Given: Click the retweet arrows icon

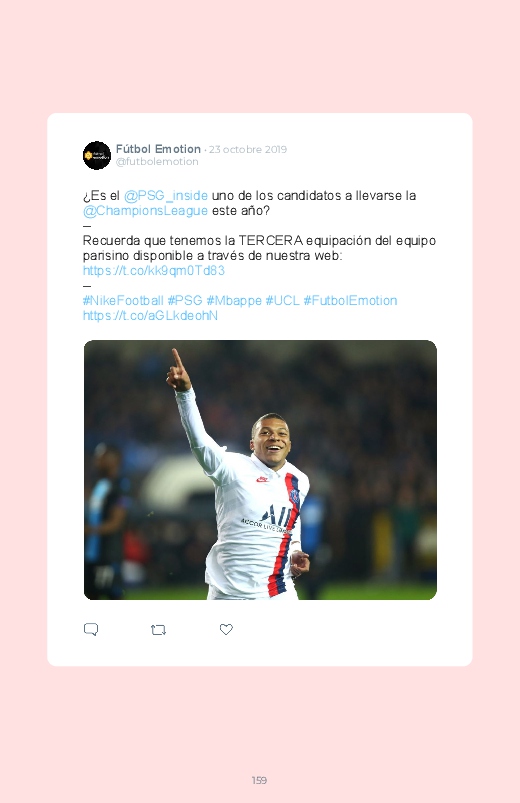Looking at the screenshot, I should point(158,629).
